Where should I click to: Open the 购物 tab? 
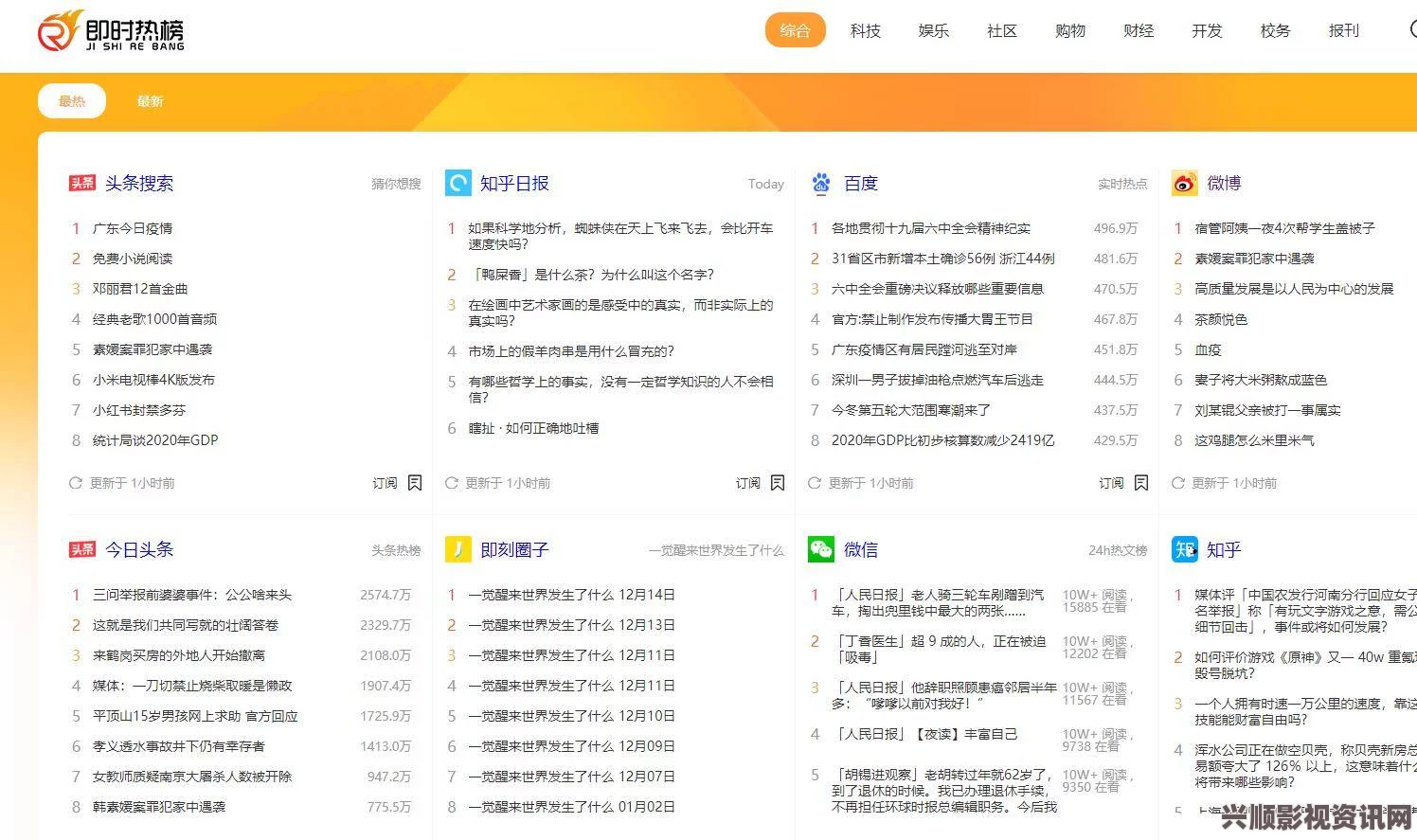[1070, 30]
